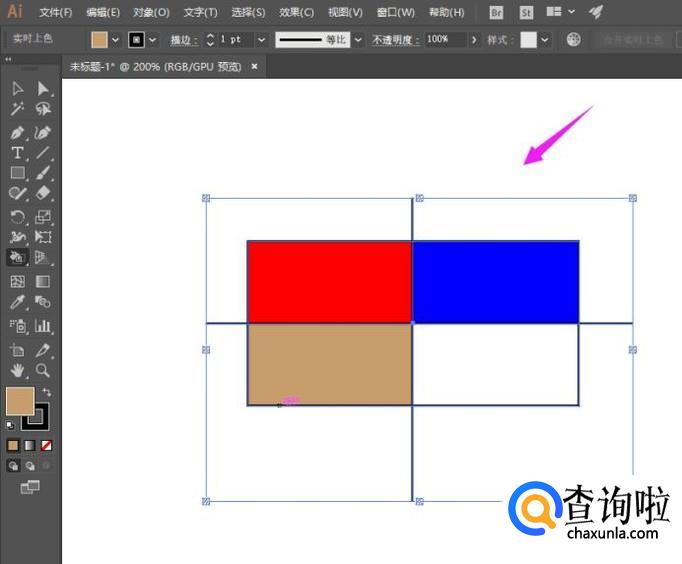682x564 pixels.
Task: Select the Eraser tool
Action: 43,193
